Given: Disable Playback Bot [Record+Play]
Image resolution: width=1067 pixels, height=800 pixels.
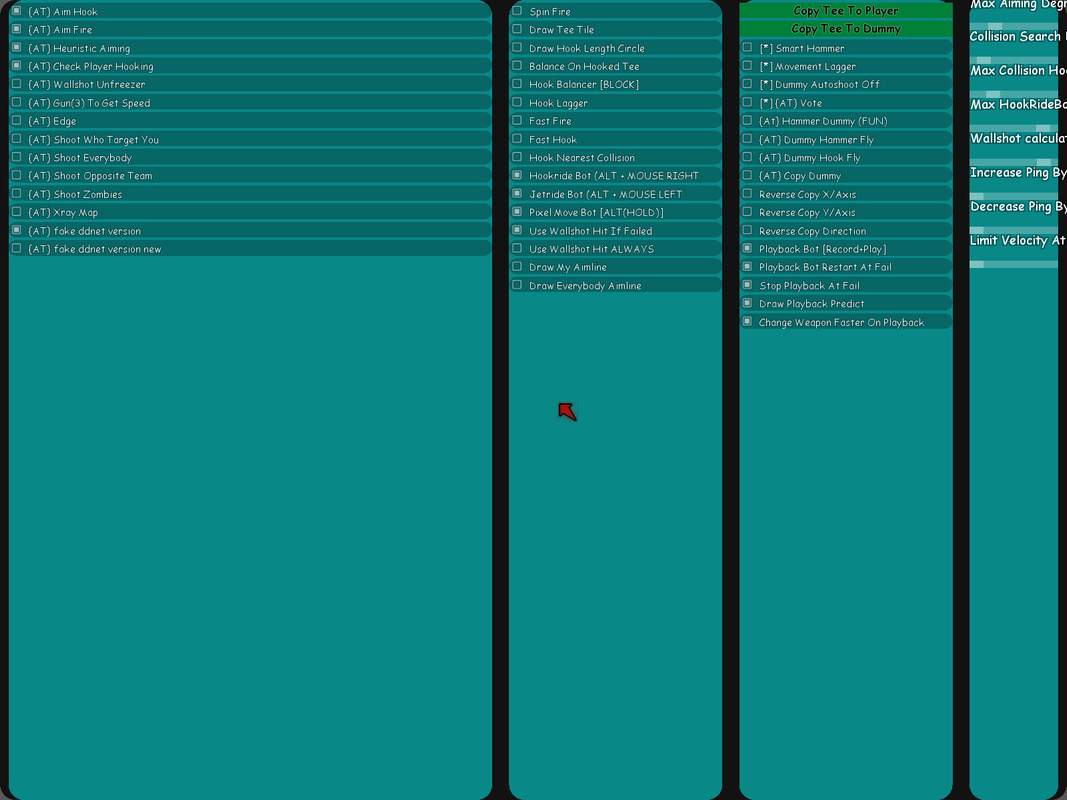Looking at the screenshot, I should (747, 248).
